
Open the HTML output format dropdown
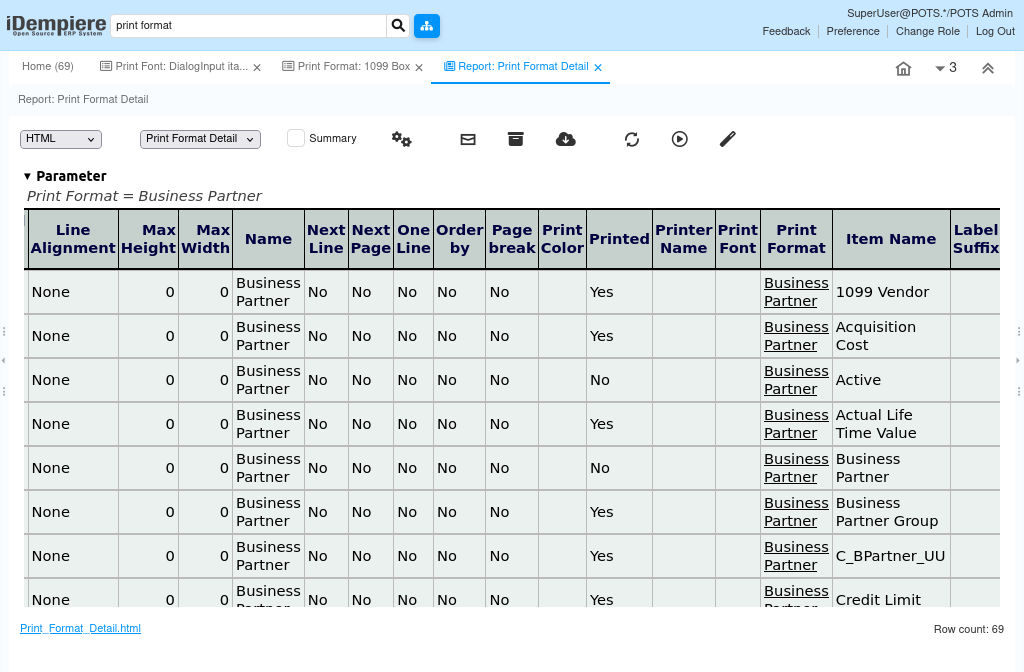click(61, 139)
